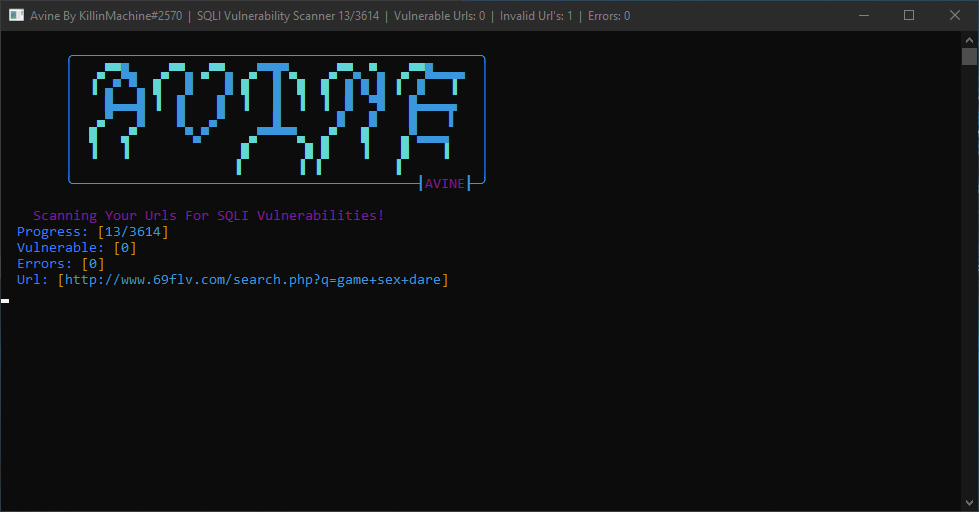
Task: Maximize the Avine scanner window
Action: (909, 16)
